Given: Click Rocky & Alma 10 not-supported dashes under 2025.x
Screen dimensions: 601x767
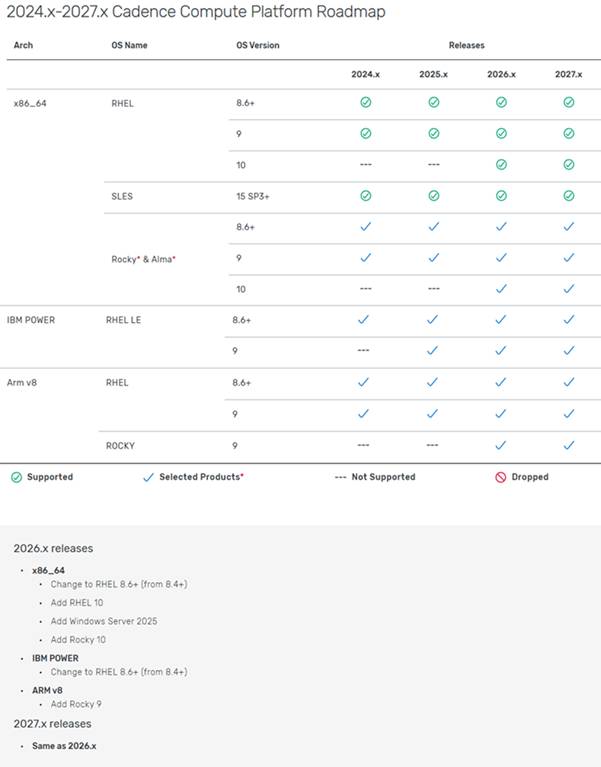Looking at the screenshot, I should [x=434, y=289].
